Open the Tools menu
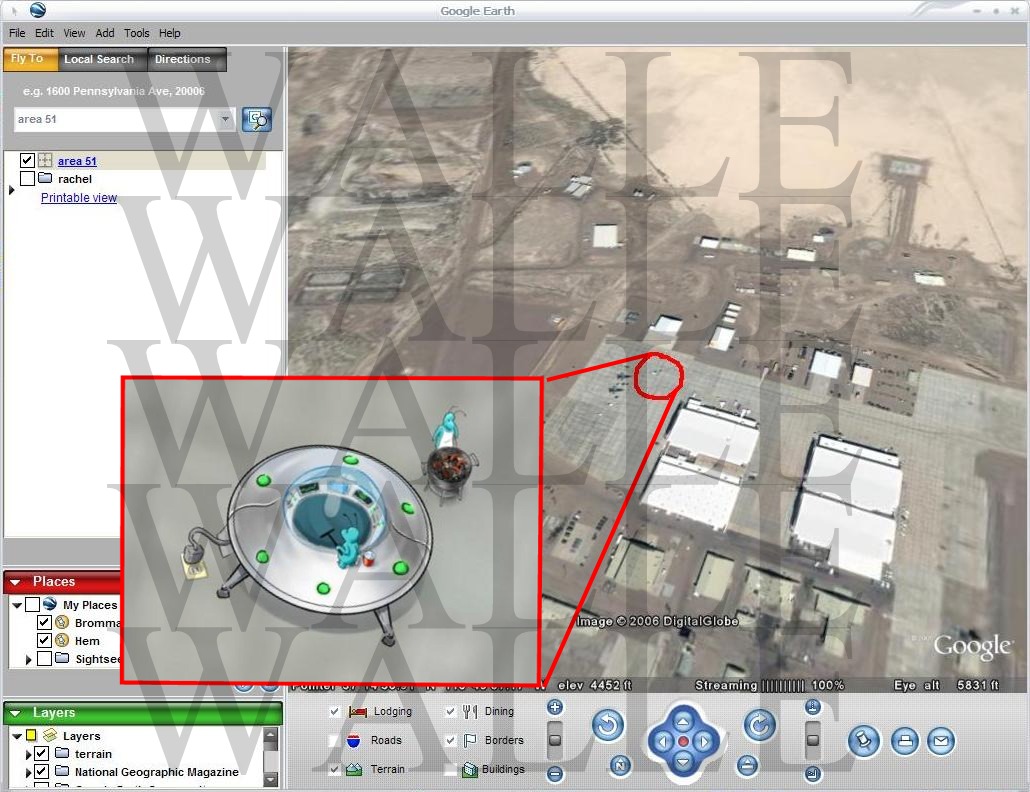 [137, 33]
